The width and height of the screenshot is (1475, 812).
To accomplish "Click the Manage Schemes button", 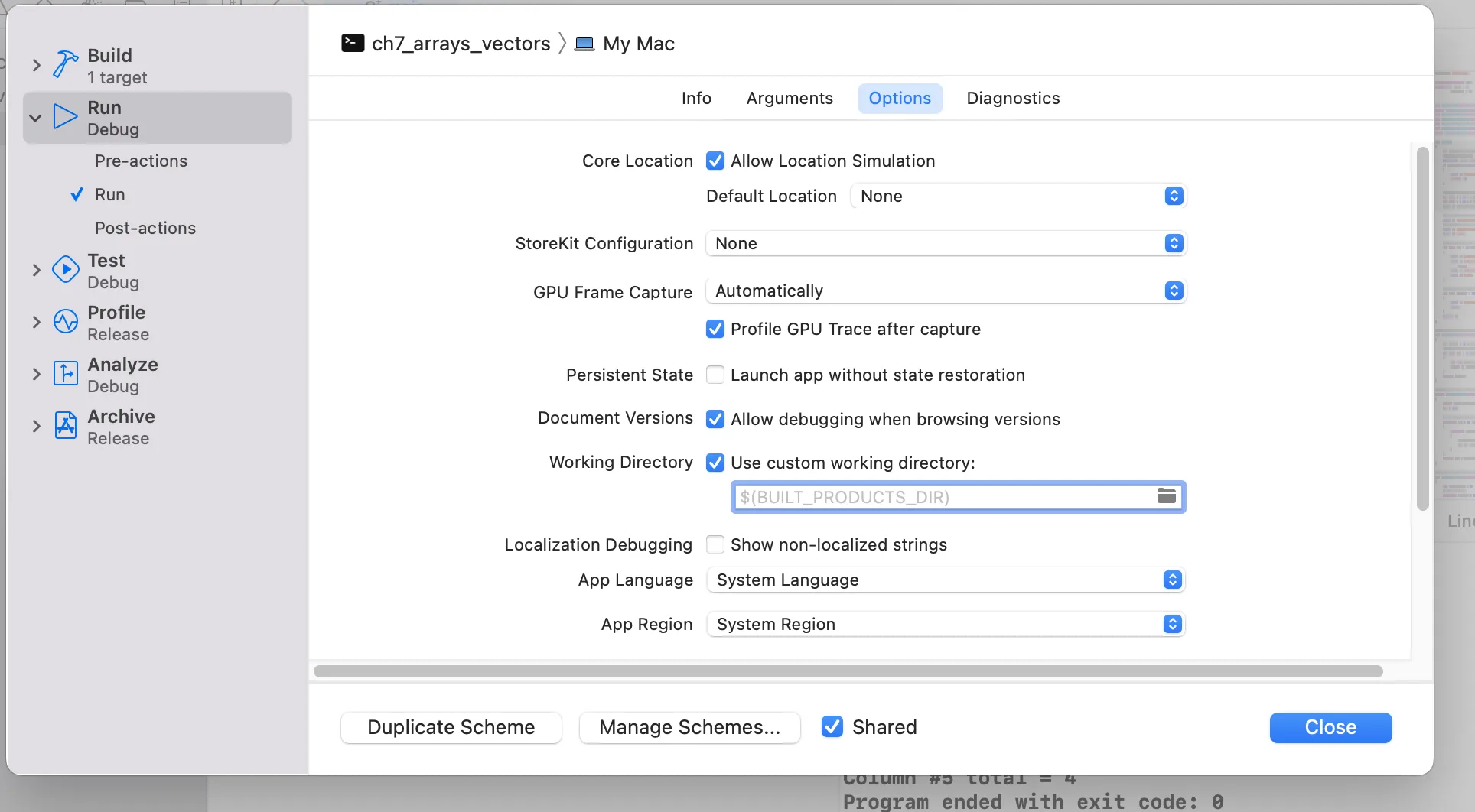I will coord(690,727).
